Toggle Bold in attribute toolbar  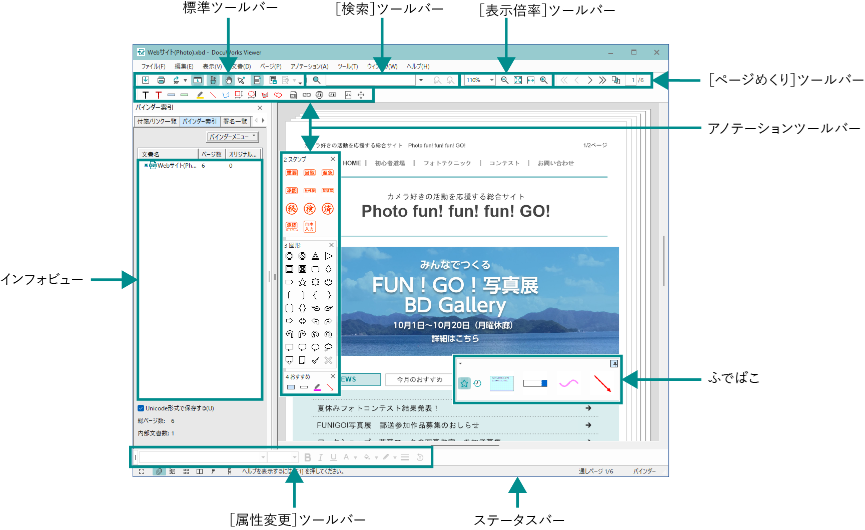(308, 457)
